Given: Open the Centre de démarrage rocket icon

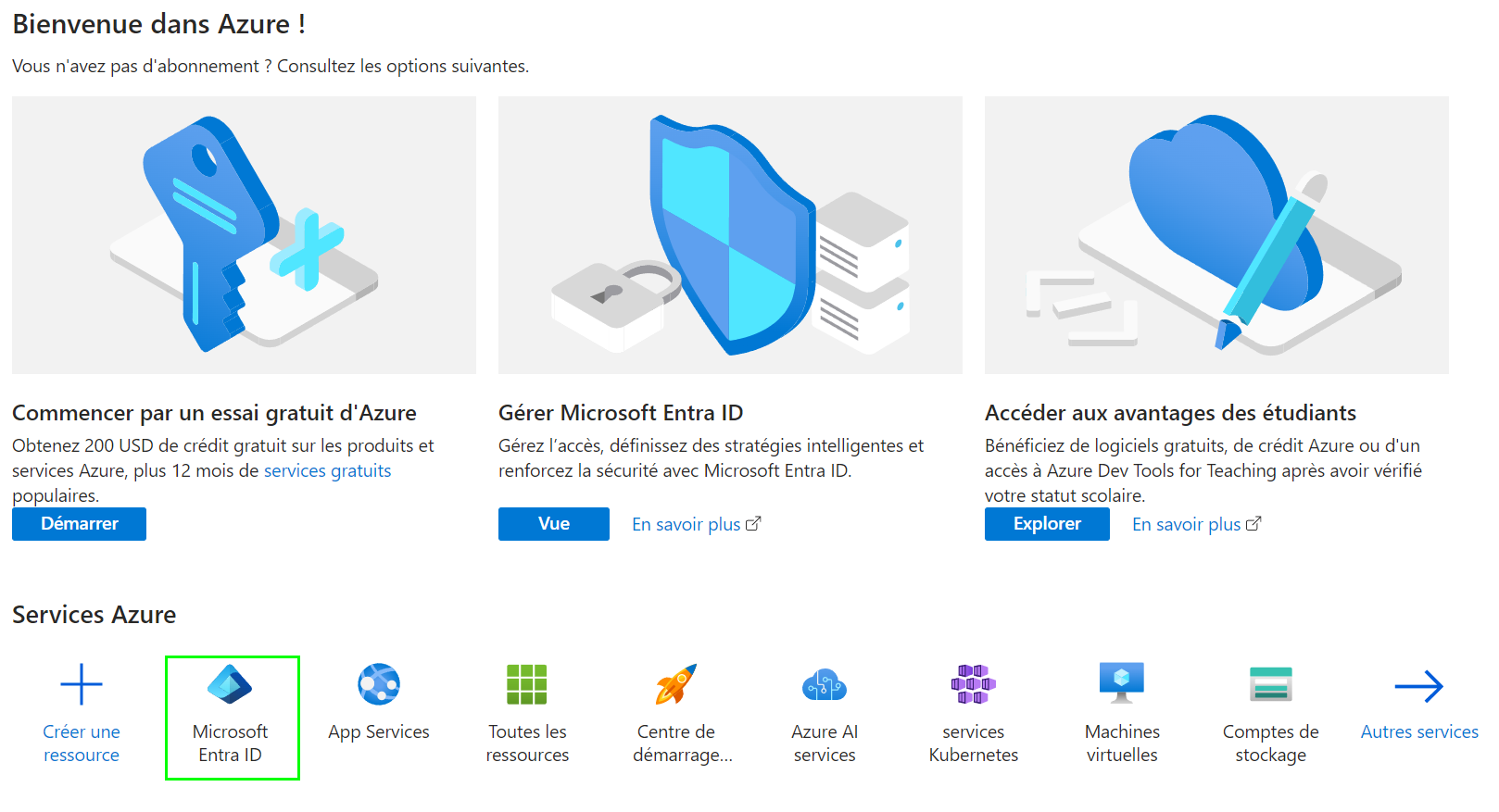Looking at the screenshot, I should [x=676, y=685].
